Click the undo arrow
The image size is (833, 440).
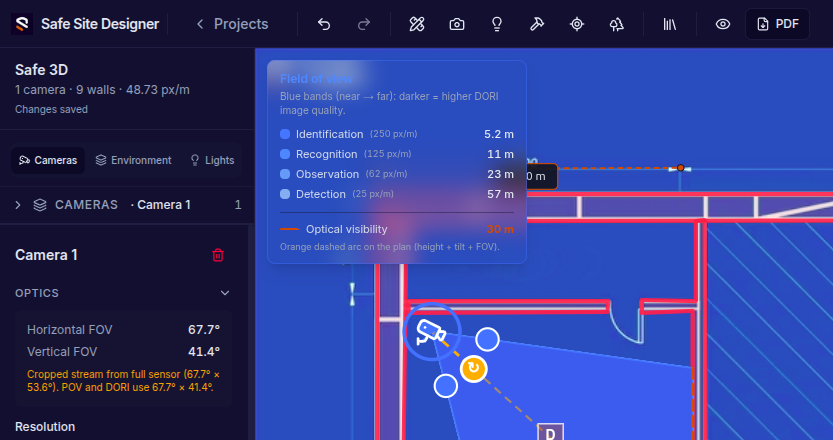pyautogui.click(x=324, y=24)
